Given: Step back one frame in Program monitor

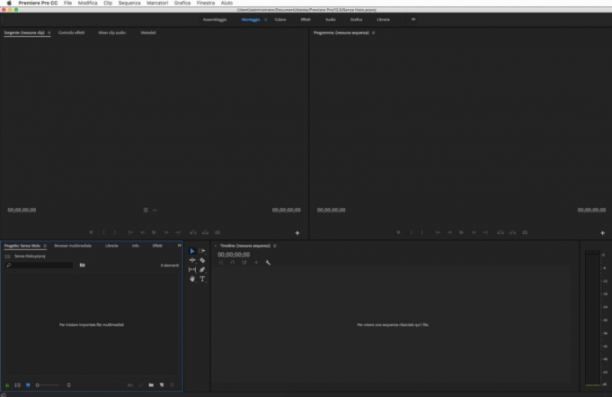Looking at the screenshot, I should point(450,232).
